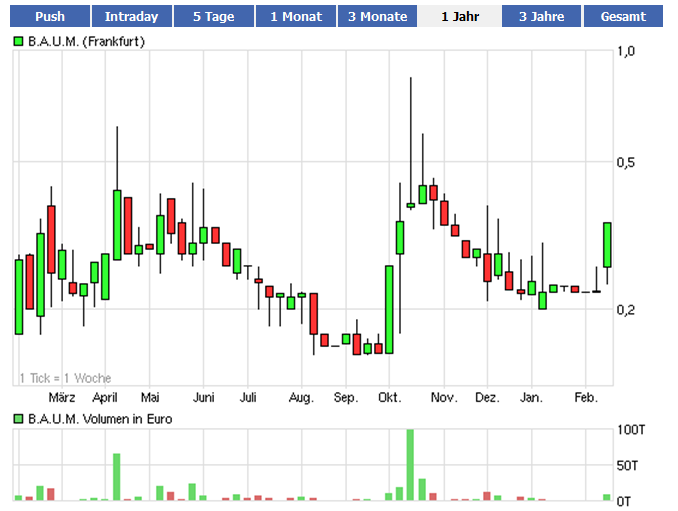The width and height of the screenshot is (678, 511).
Task: Switch to the Push tab
Action: click(50, 16)
